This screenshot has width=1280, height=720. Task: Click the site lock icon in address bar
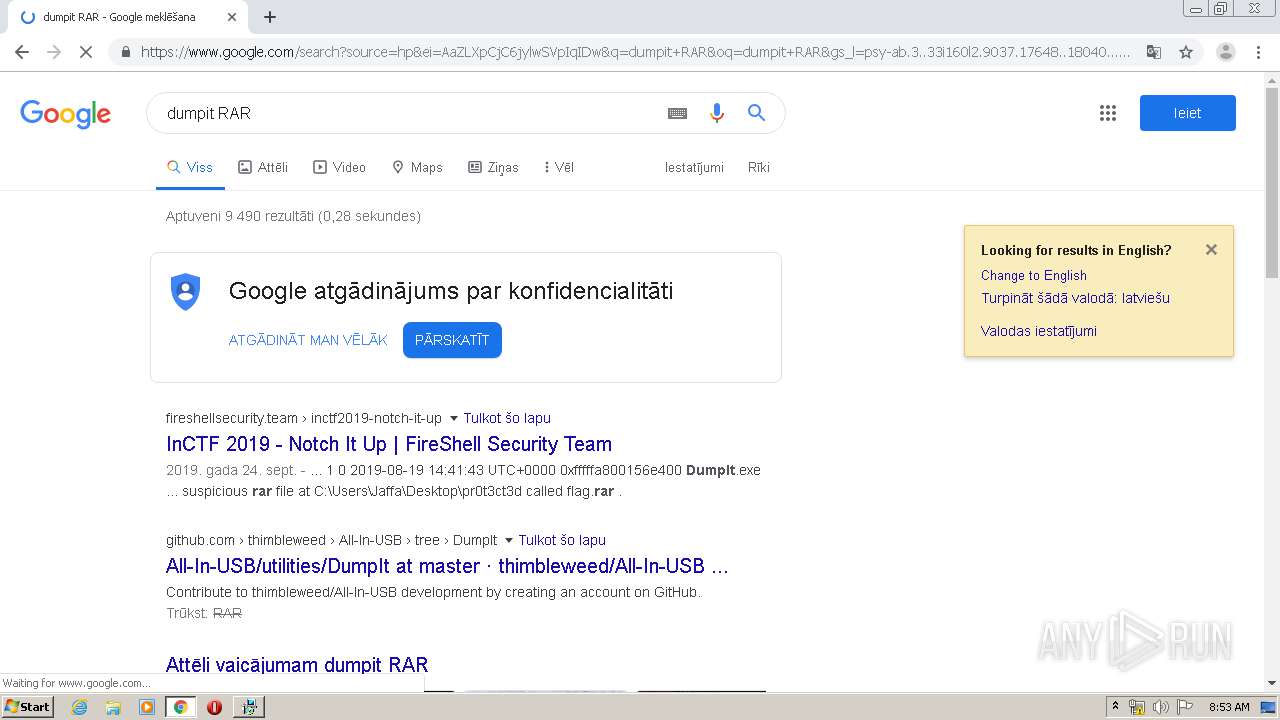click(x=126, y=52)
